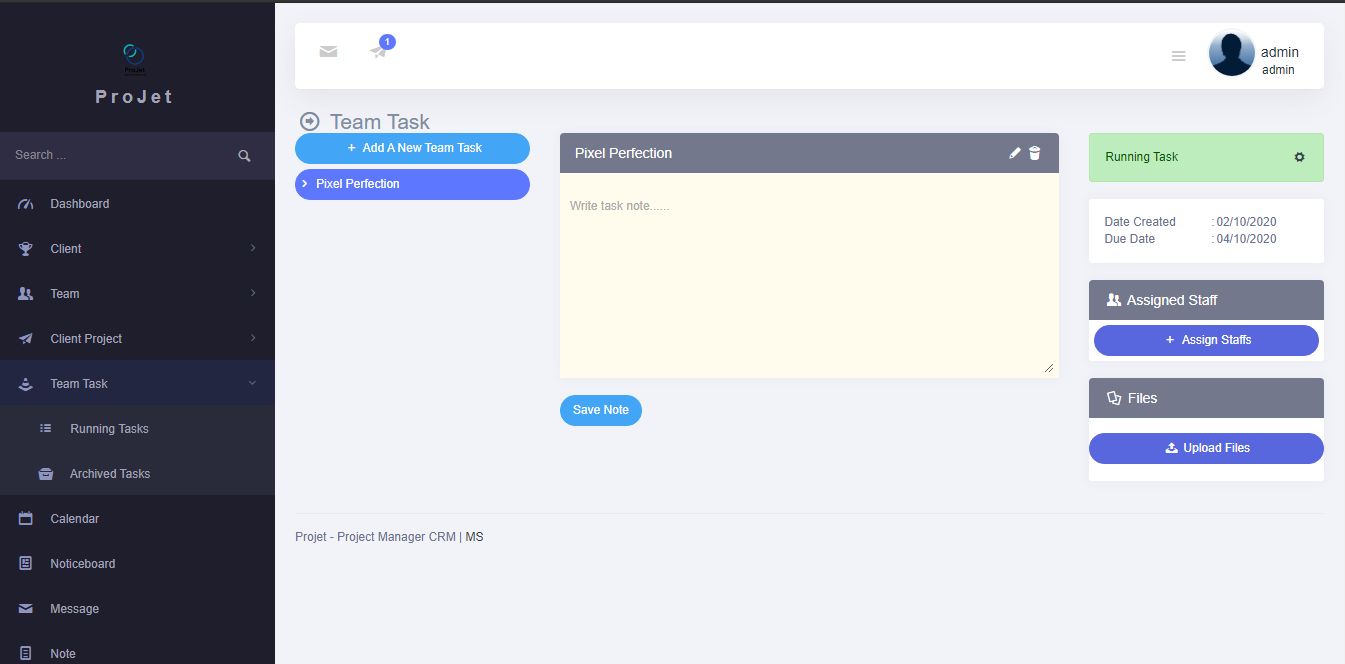The width and height of the screenshot is (1345, 664).
Task: Click the search magnifier icon in sidebar
Action: tap(244, 156)
